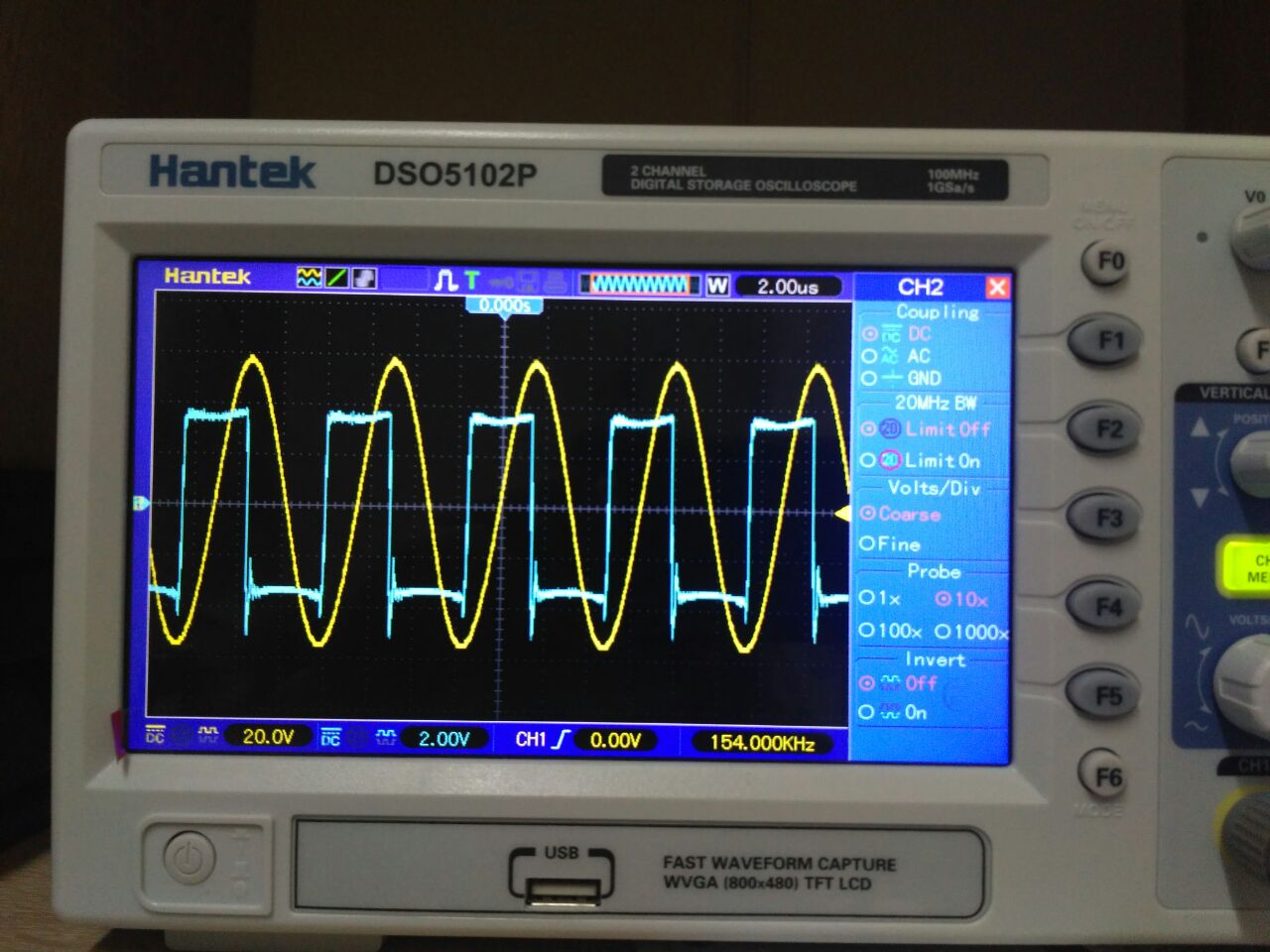This screenshot has width=1270, height=952.
Task: Click the 2.00us timebase readout
Action: coord(788,287)
